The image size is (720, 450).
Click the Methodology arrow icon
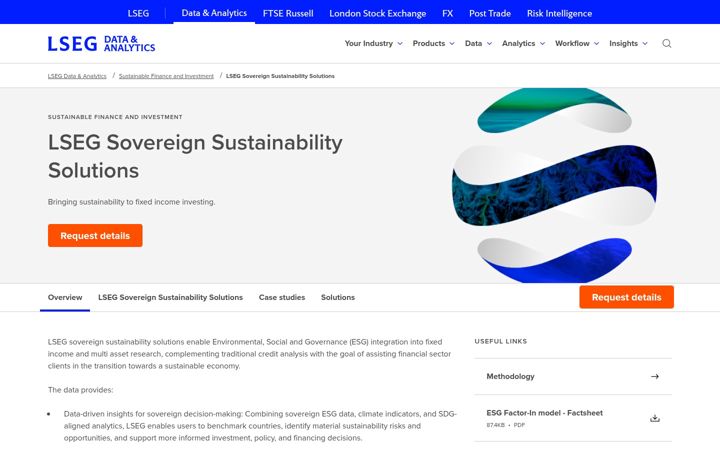click(655, 377)
